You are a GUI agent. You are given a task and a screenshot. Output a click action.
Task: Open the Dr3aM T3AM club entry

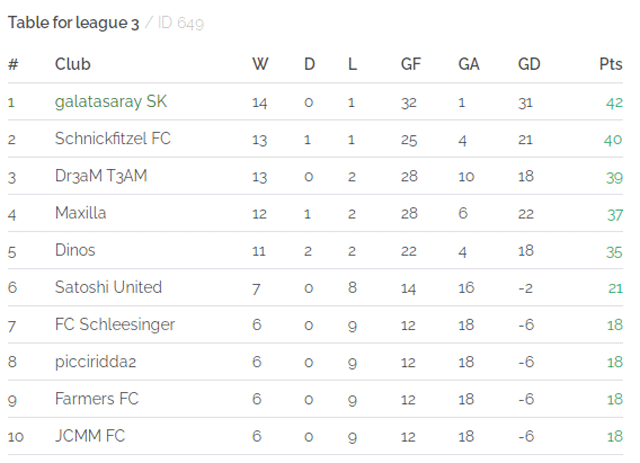[x=101, y=176]
